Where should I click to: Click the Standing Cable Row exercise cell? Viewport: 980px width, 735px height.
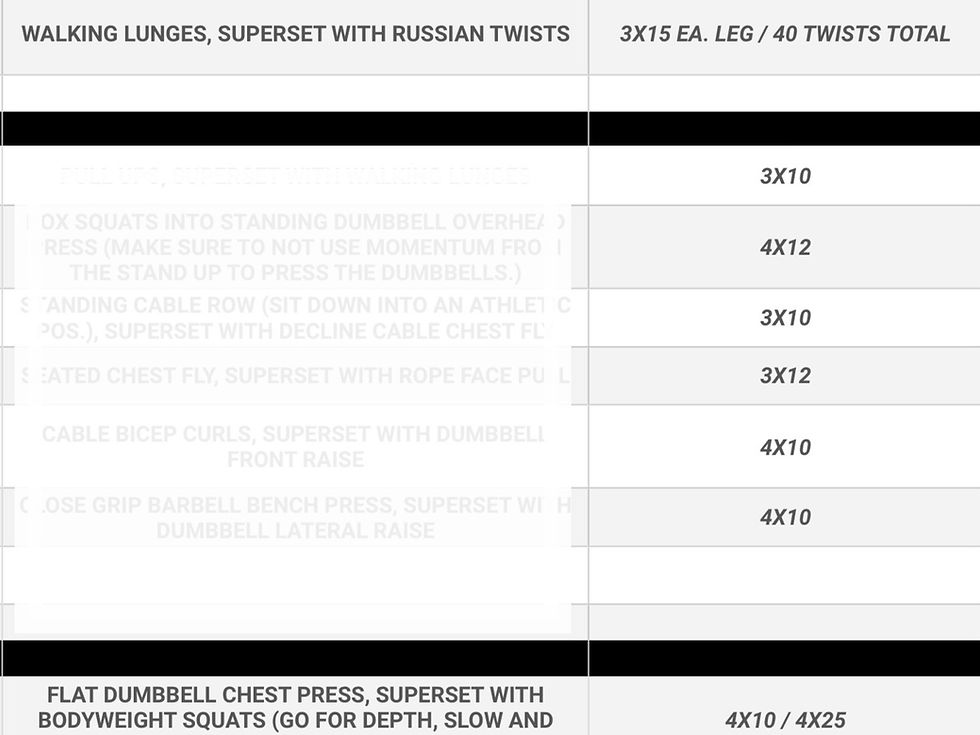pos(295,318)
